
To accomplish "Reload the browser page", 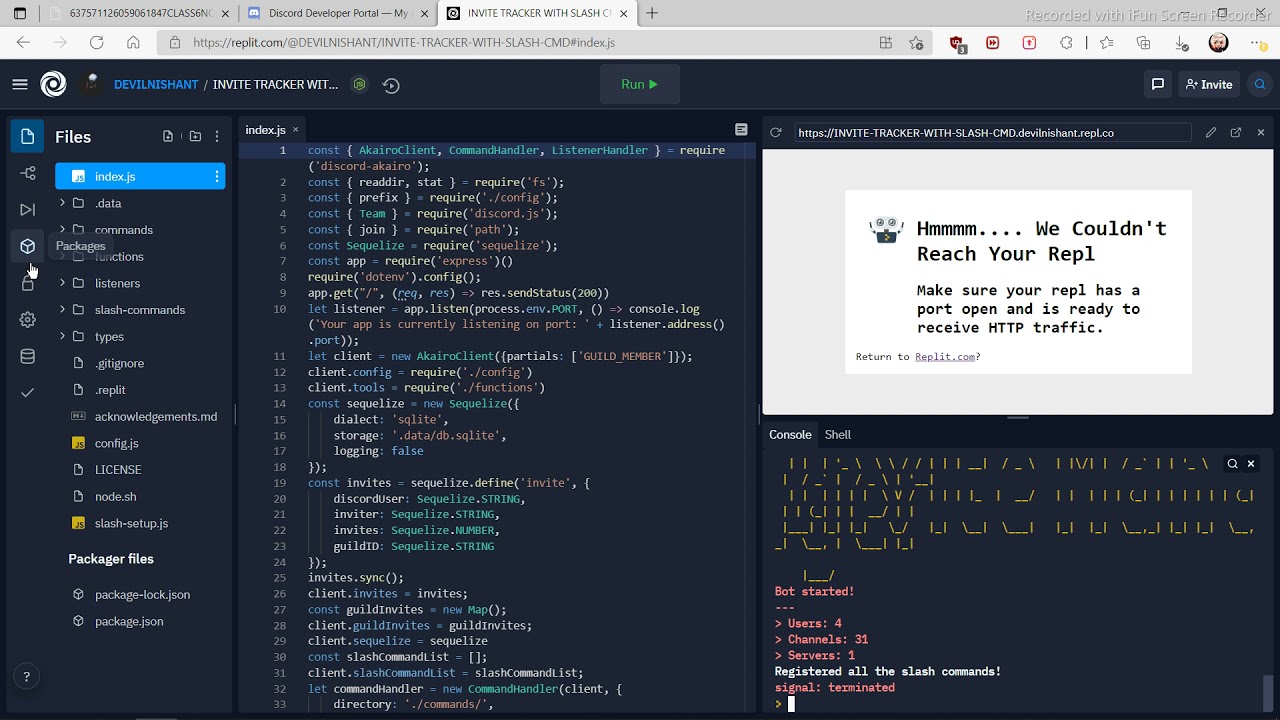I will (96, 43).
